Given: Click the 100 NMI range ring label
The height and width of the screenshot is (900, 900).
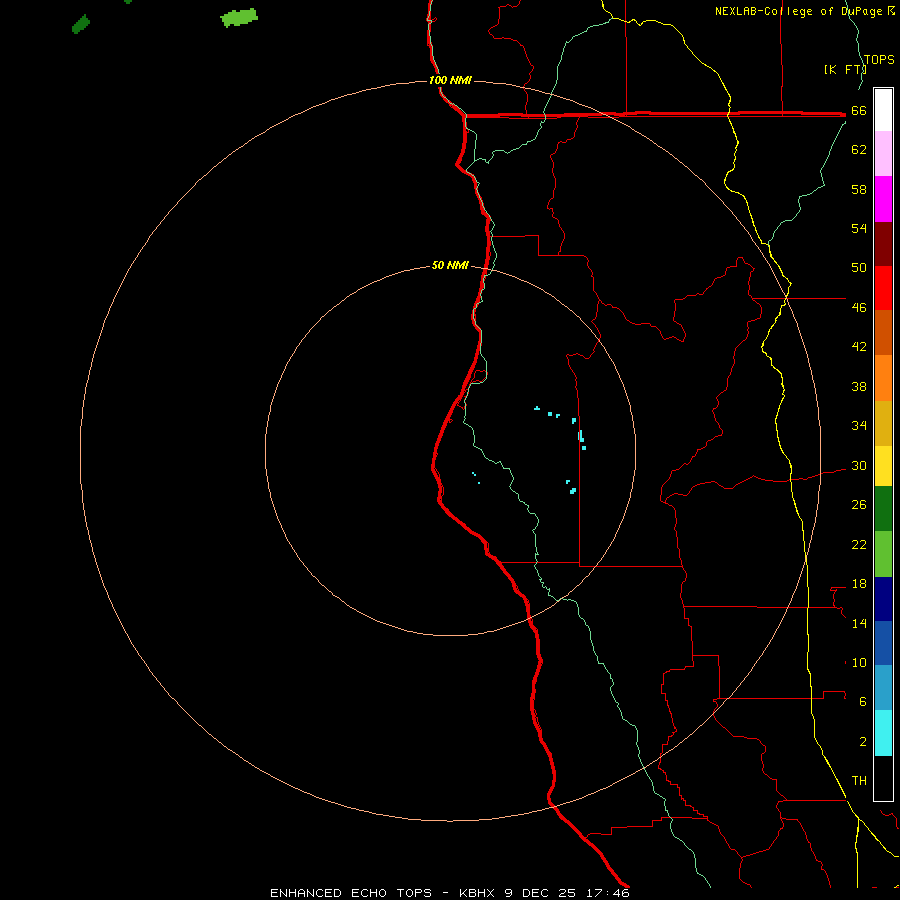Looking at the screenshot, I should point(450,80).
